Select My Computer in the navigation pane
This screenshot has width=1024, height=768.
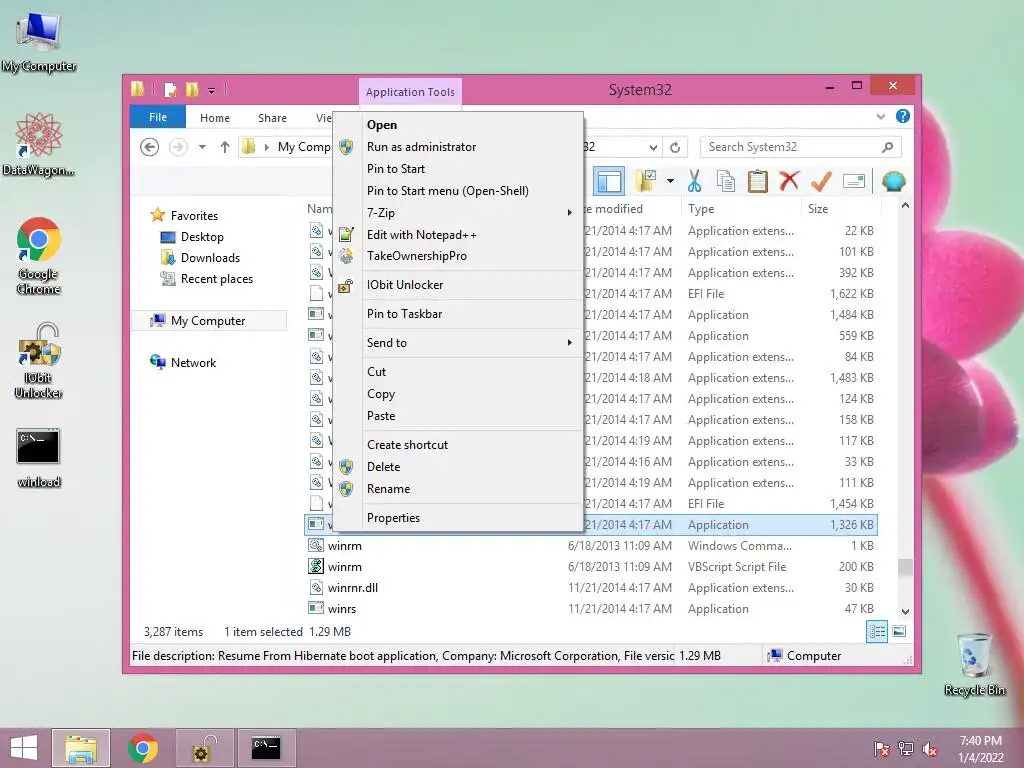tap(208, 321)
